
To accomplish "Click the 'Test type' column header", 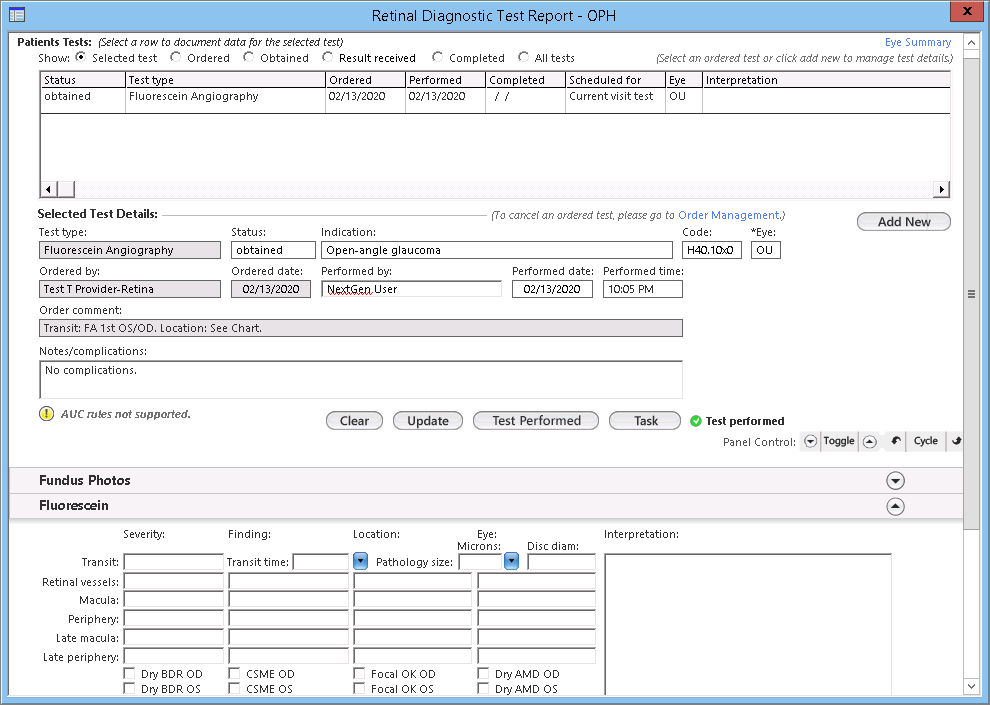I will coord(225,80).
